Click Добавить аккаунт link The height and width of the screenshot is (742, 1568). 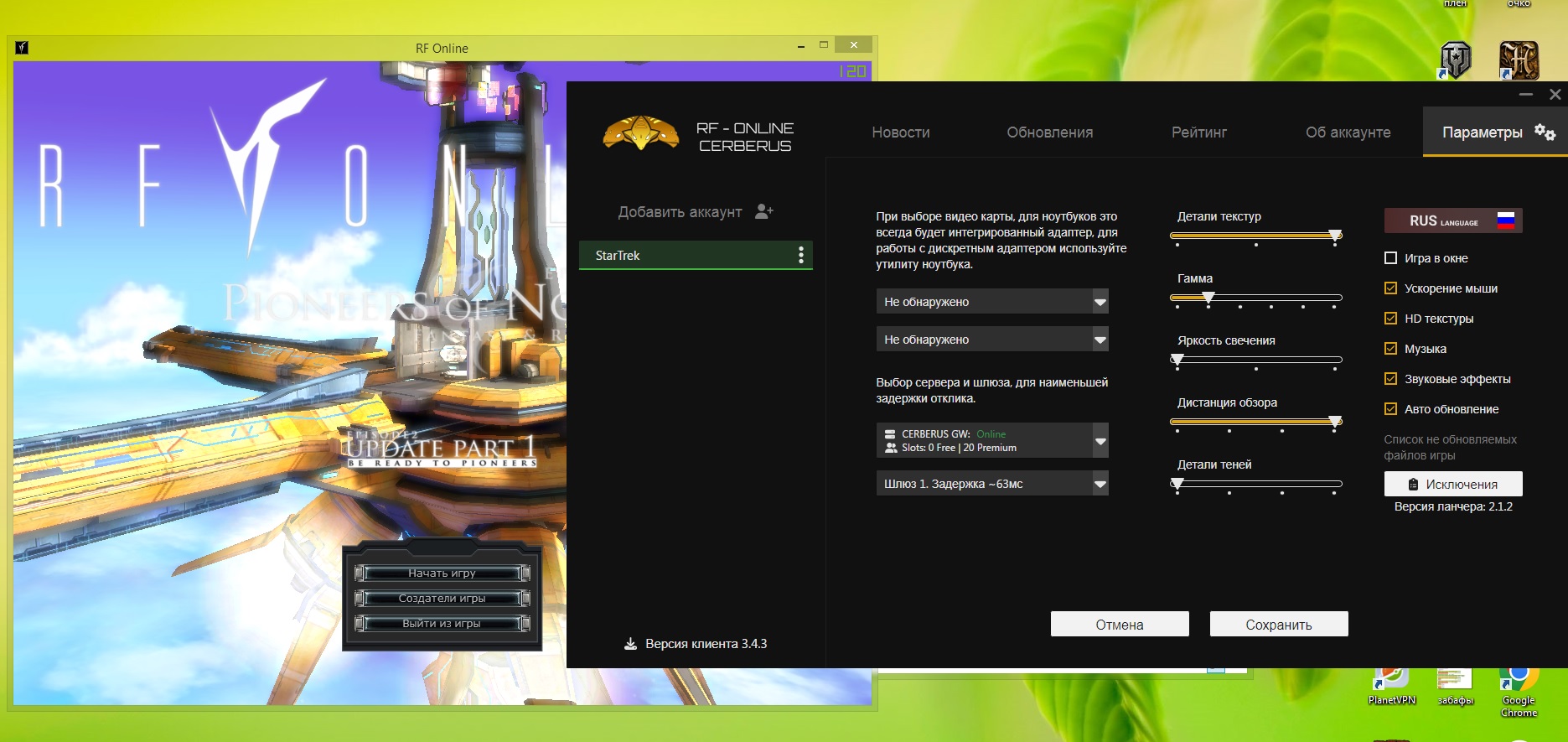pyautogui.click(x=681, y=212)
